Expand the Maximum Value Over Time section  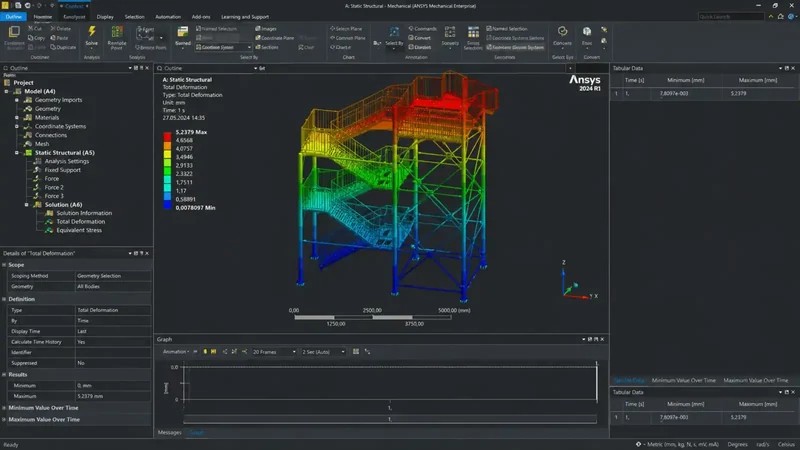coord(4,419)
